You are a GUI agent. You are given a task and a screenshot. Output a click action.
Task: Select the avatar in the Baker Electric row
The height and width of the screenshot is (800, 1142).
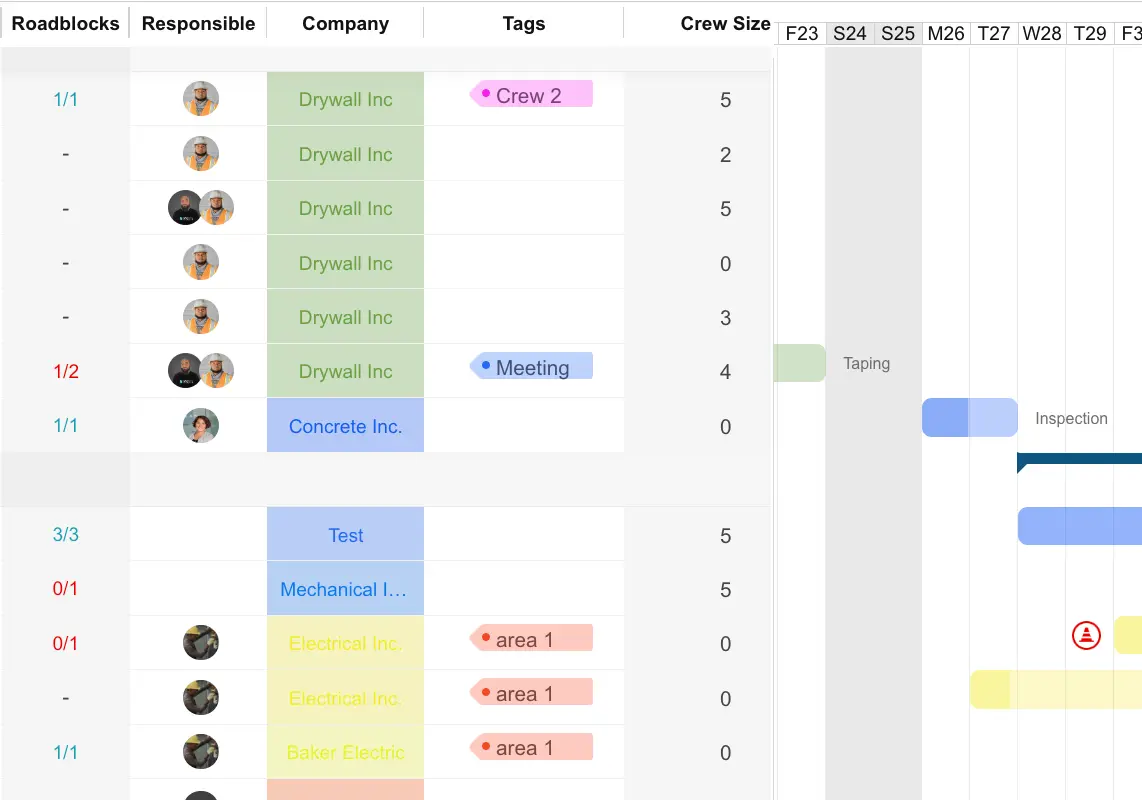coord(200,752)
